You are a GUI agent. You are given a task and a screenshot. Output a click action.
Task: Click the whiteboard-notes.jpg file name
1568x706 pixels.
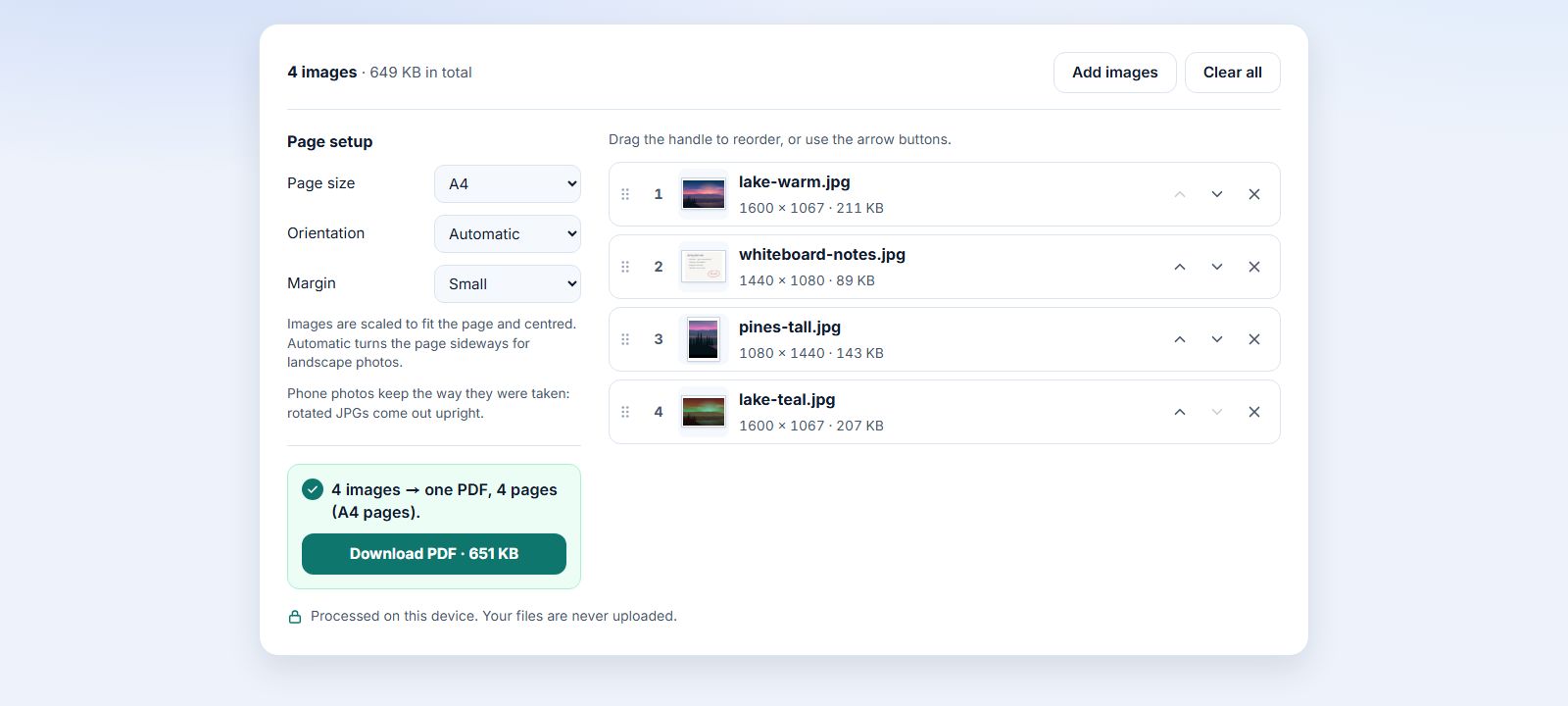[822, 254]
